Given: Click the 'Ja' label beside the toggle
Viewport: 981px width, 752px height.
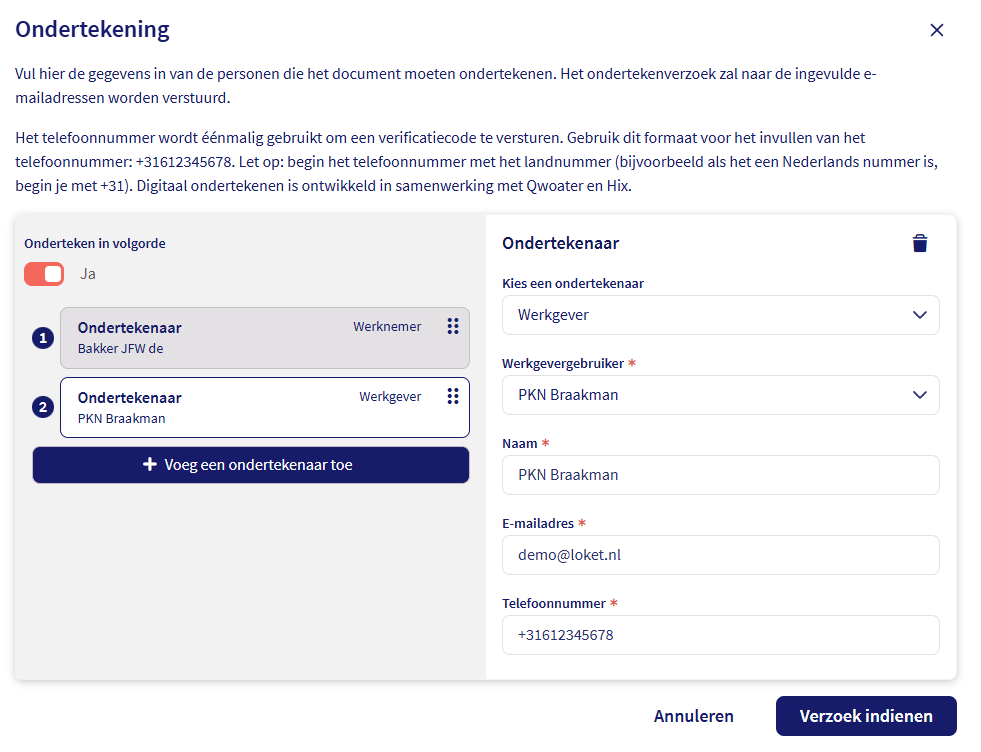Looking at the screenshot, I should [x=88, y=274].
